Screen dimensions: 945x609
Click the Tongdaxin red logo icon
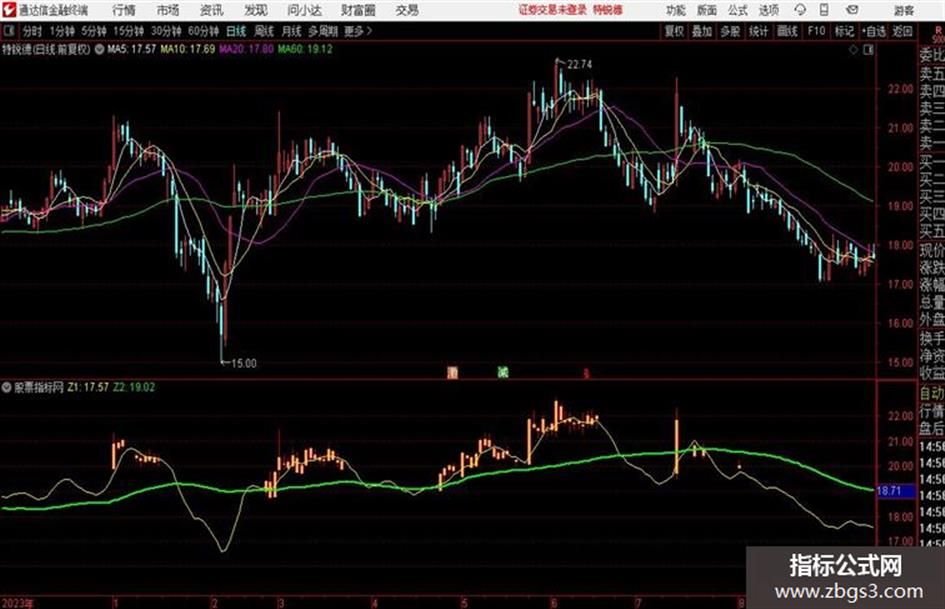(9, 10)
